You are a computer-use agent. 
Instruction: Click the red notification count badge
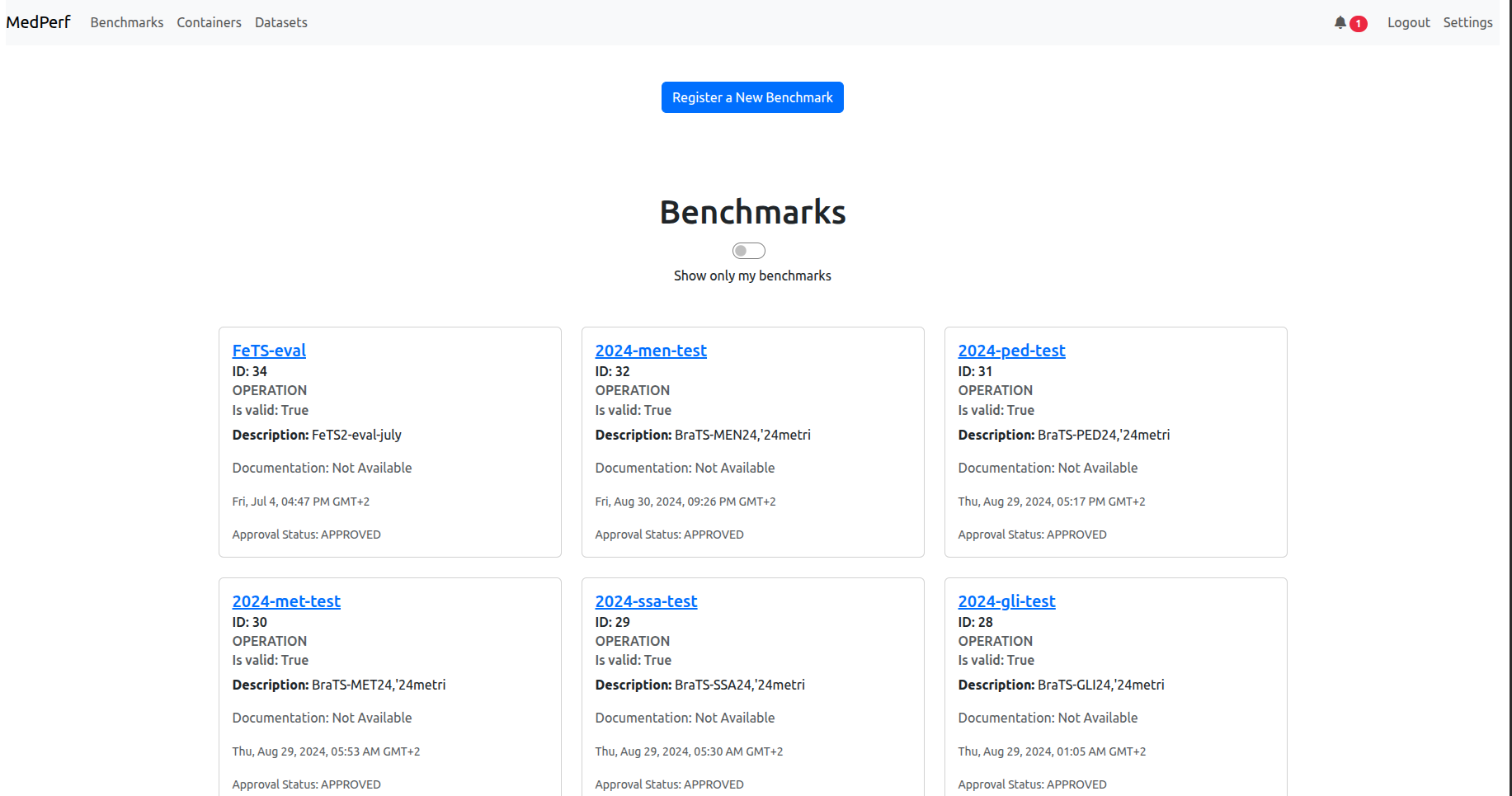(x=1358, y=24)
